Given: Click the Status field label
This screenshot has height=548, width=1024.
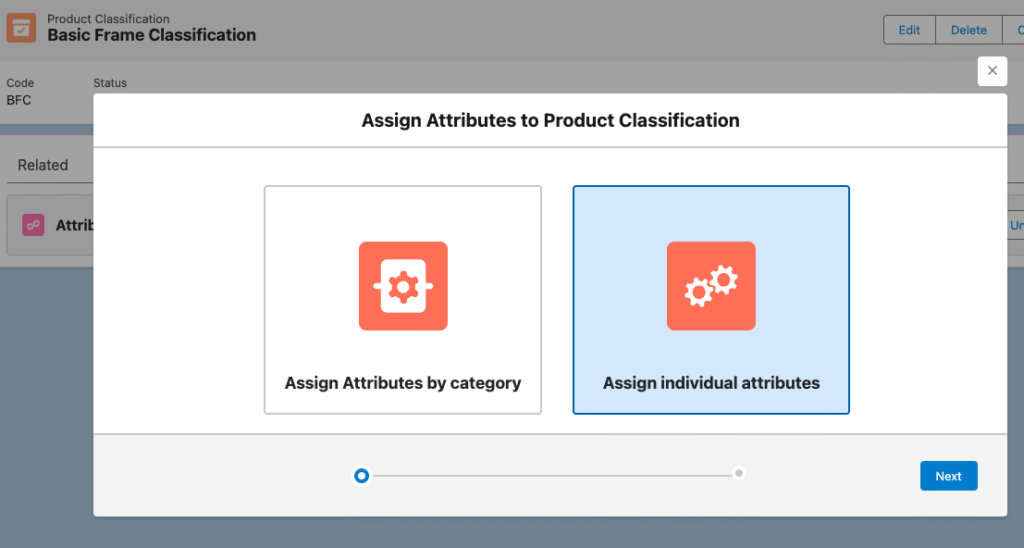Looking at the screenshot, I should (110, 83).
